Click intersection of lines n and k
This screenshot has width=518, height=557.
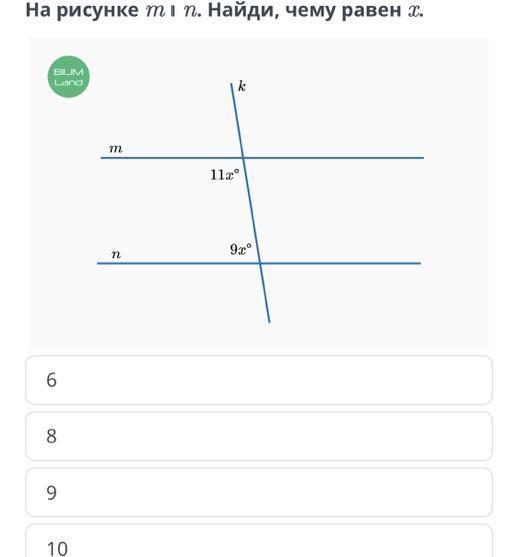pyautogui.click(x=260, y=263)
